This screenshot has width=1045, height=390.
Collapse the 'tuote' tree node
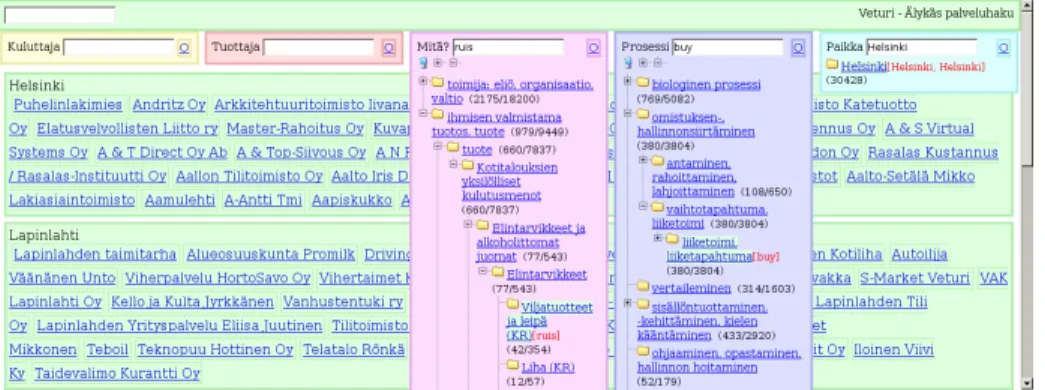click(x=438, y=146)
